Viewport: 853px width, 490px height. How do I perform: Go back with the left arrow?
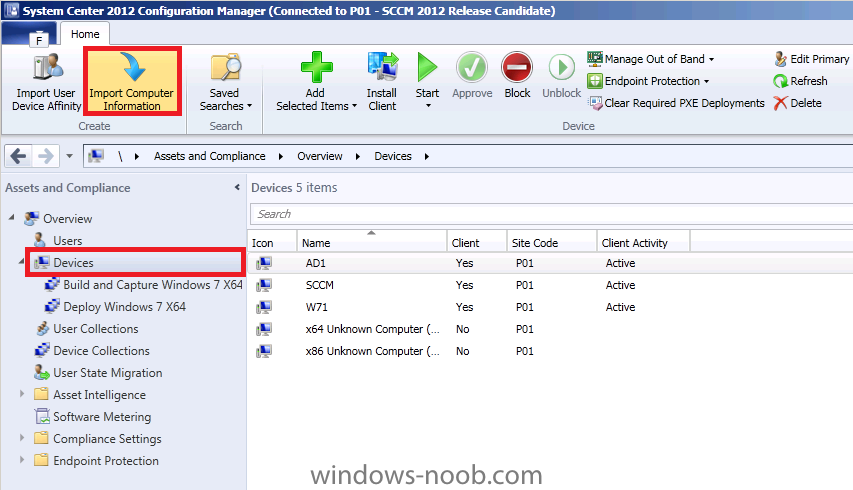point(18,156)
